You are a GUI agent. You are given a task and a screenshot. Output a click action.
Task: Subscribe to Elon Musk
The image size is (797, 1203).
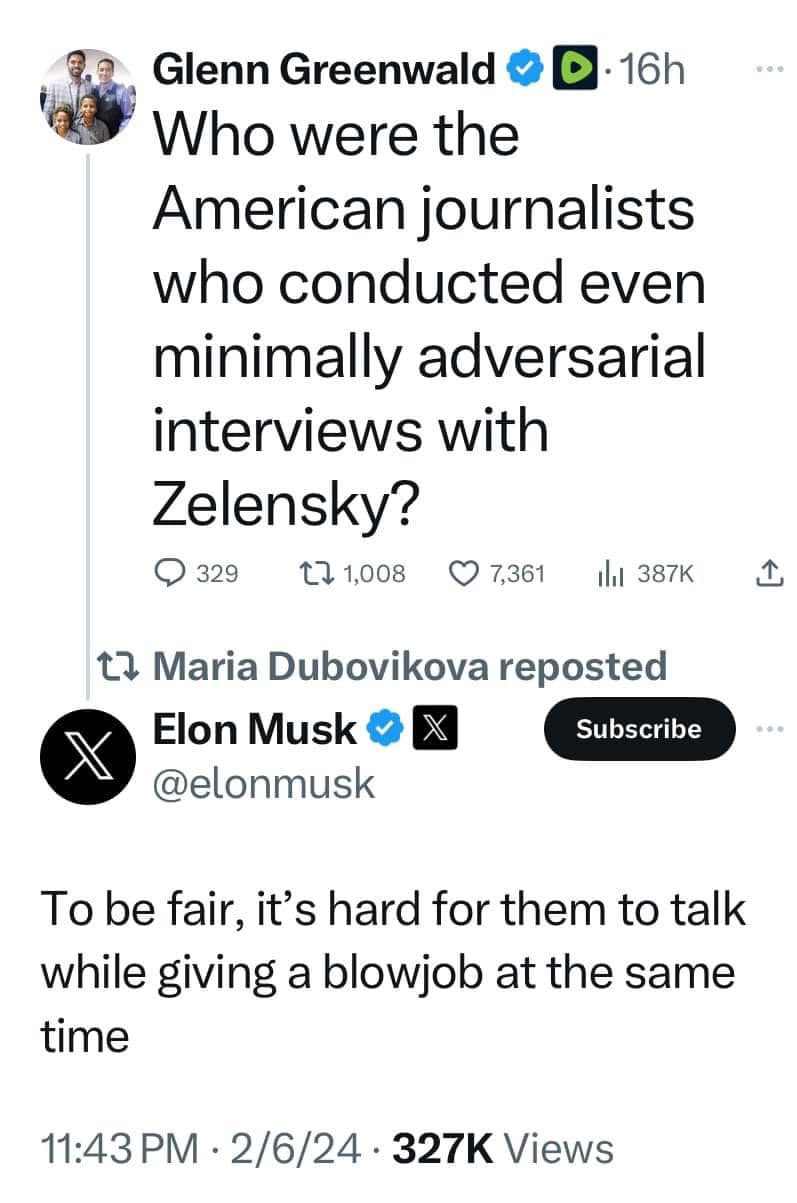click(x=638, y=729)
